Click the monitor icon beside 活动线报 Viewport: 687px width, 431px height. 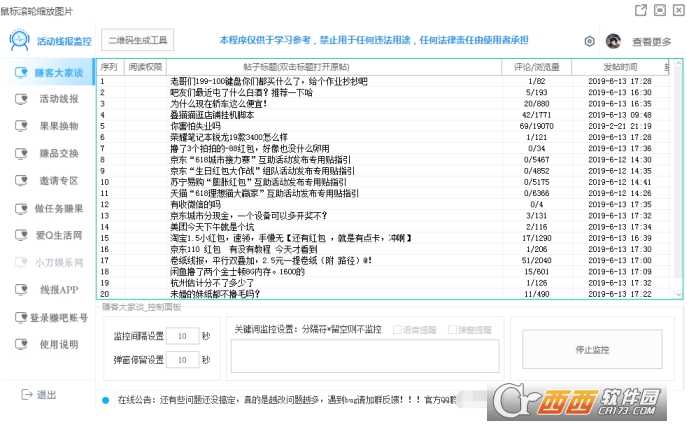click(x=22, y=99)
